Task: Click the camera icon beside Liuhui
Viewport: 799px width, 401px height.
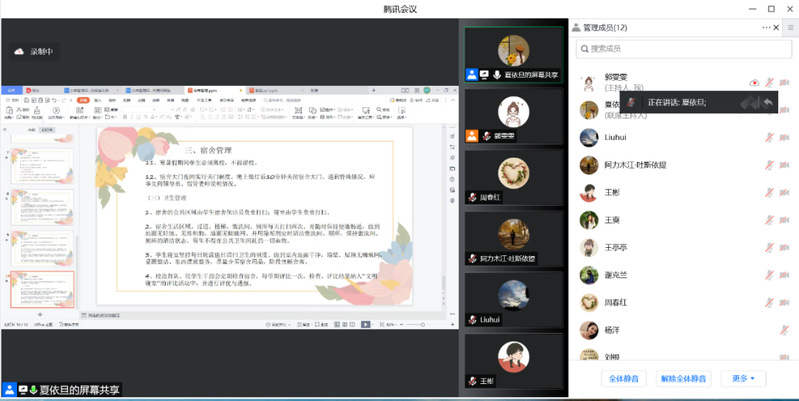Action: [x=784, y=138]
